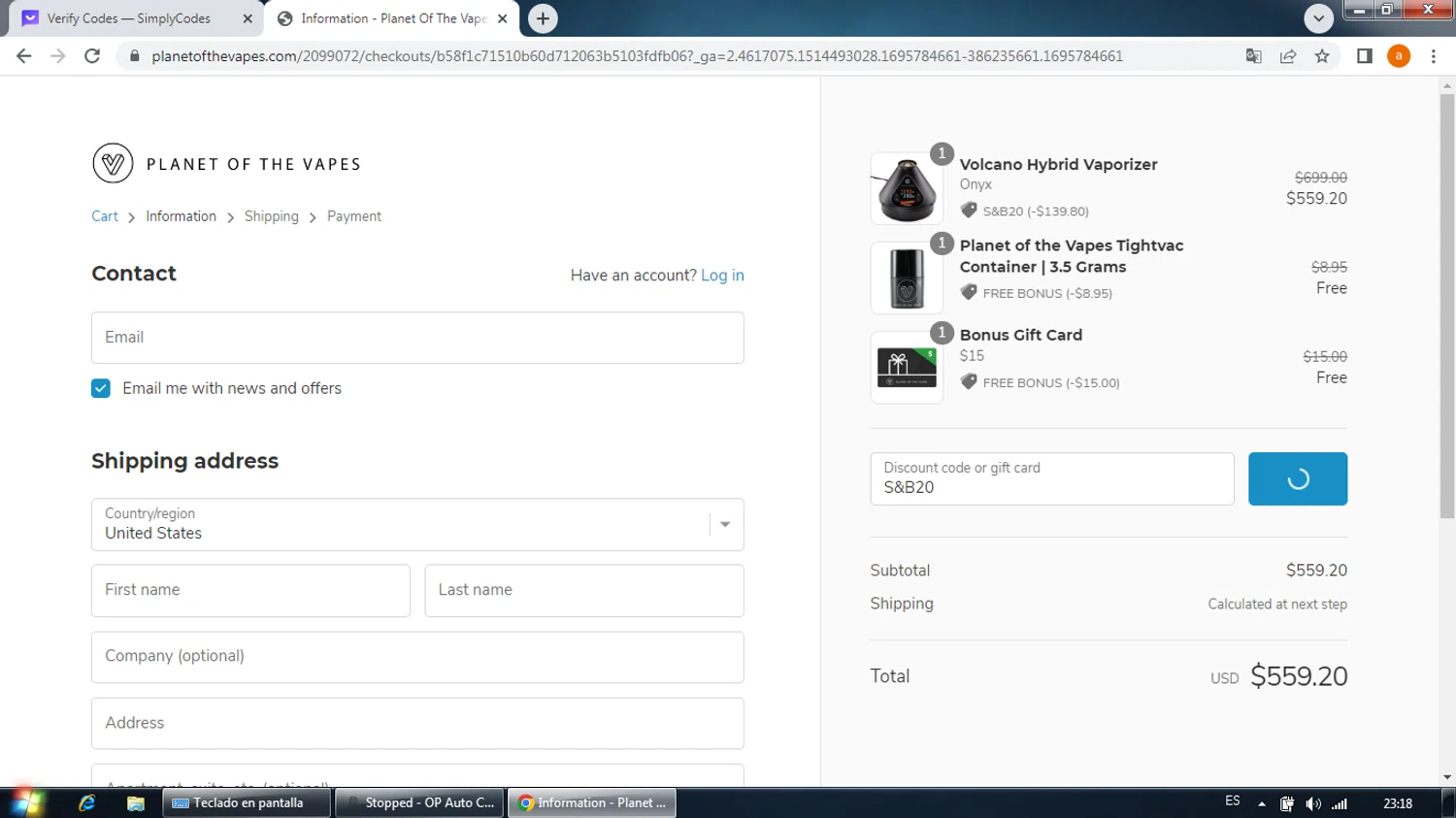Click the Bonus Gift Card thumbnail
The width and height of the screenshot is (1456, 818).
coord(907,367)
